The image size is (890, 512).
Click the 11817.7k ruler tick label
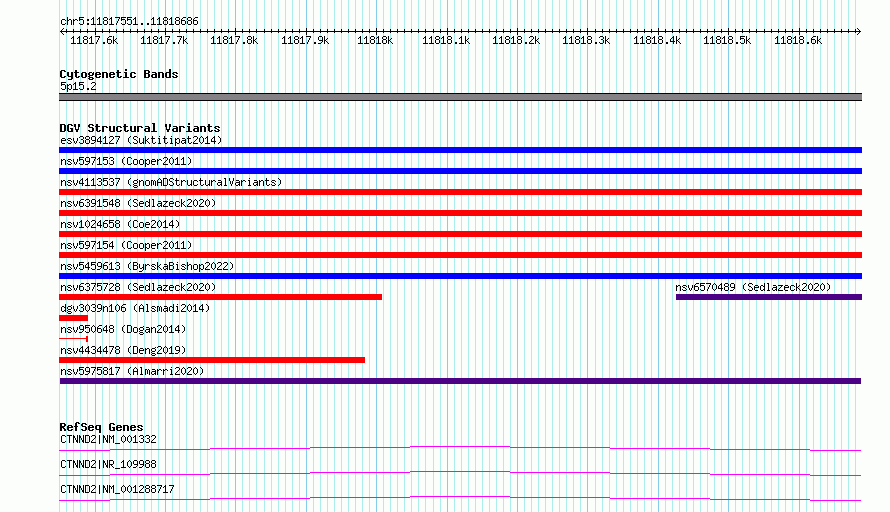tap(164, 41)
